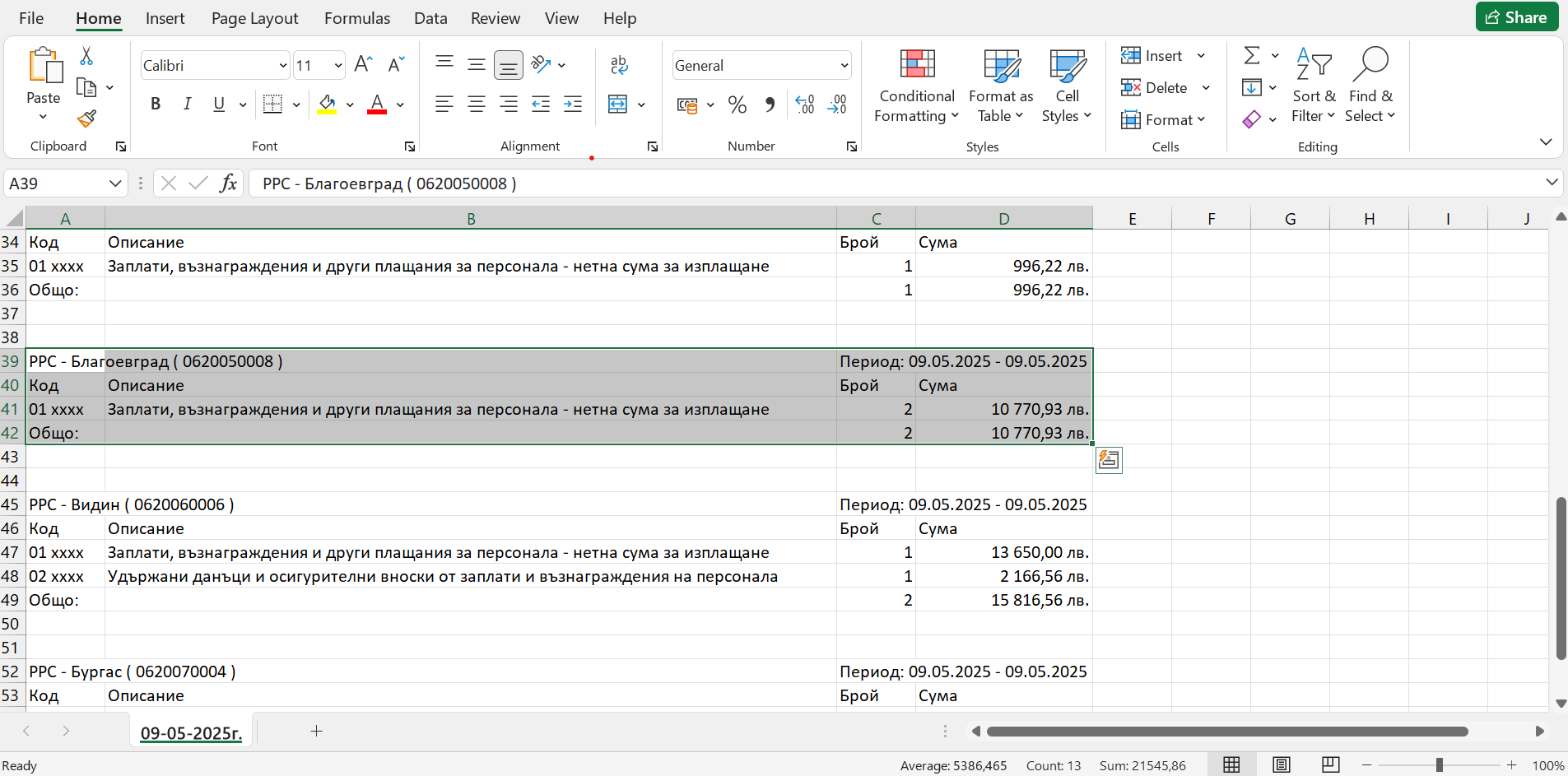Toggle Bold formatting
Viewport: 1568px width, 776px height.
[x=156, y=104]
